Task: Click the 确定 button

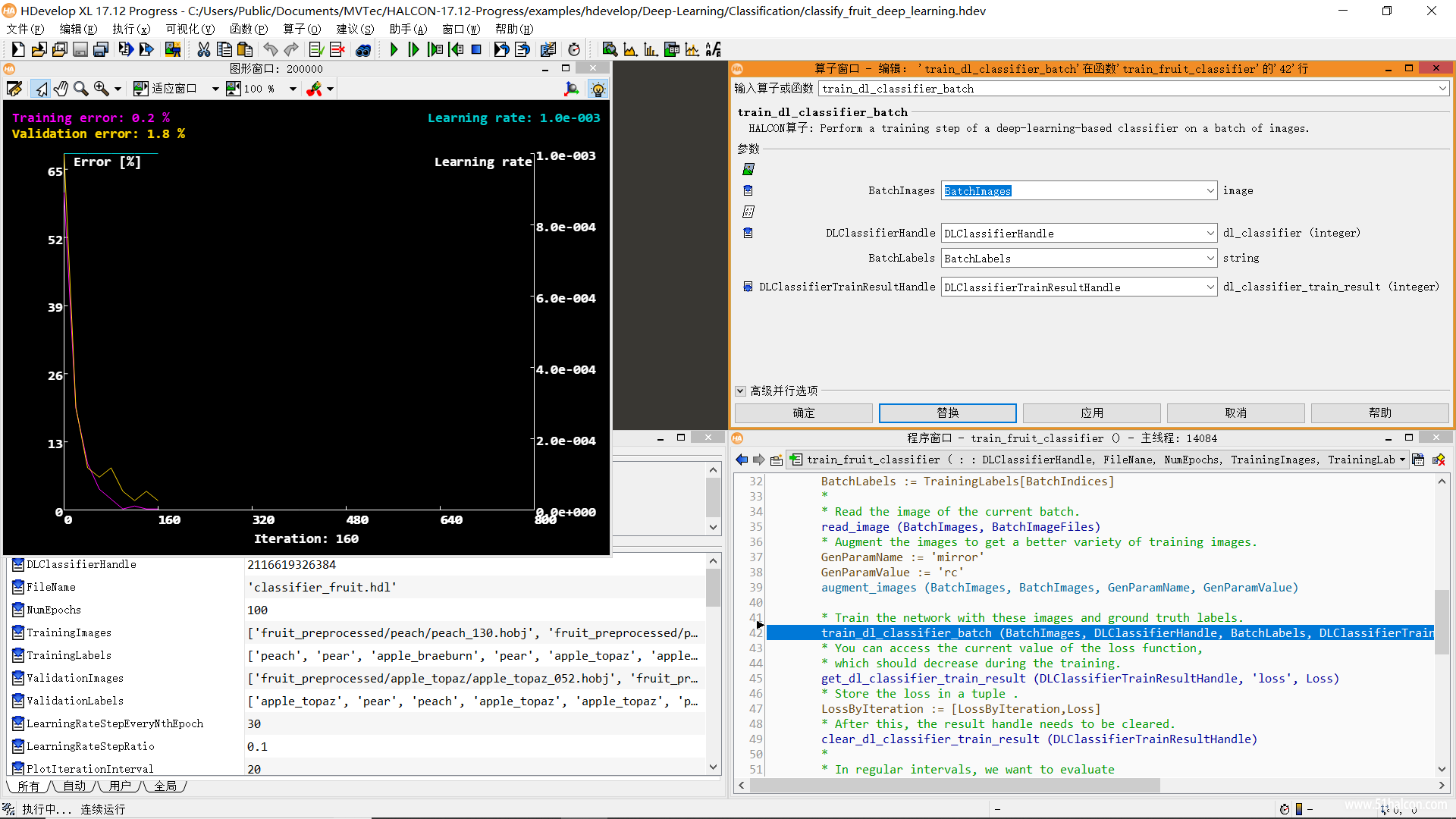Action: [x=804, y=413]
